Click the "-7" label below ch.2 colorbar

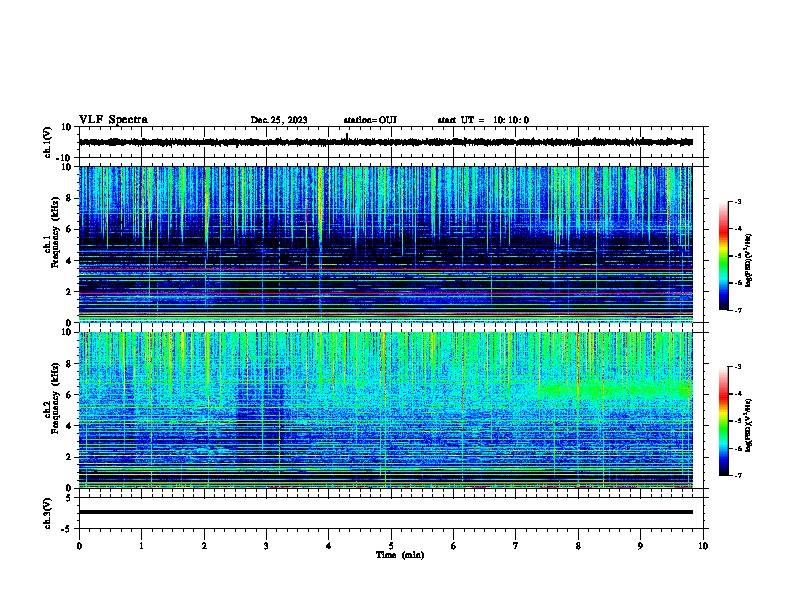[x=737, y=475]
